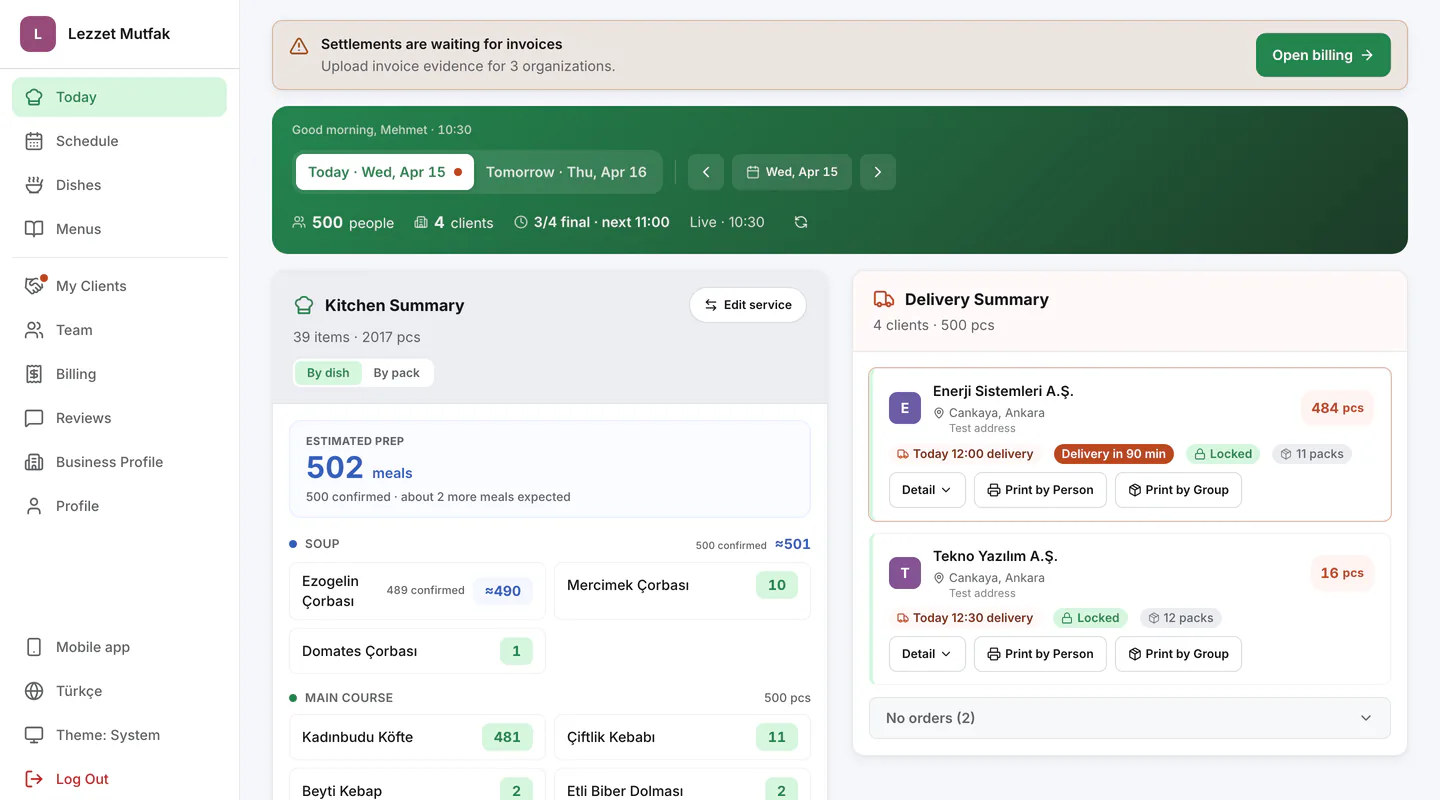Screen dimensions: 1440x800
Task: Select Tomorrow · Thu, Apr 16 tab
Action: click(x=566, y=172)
